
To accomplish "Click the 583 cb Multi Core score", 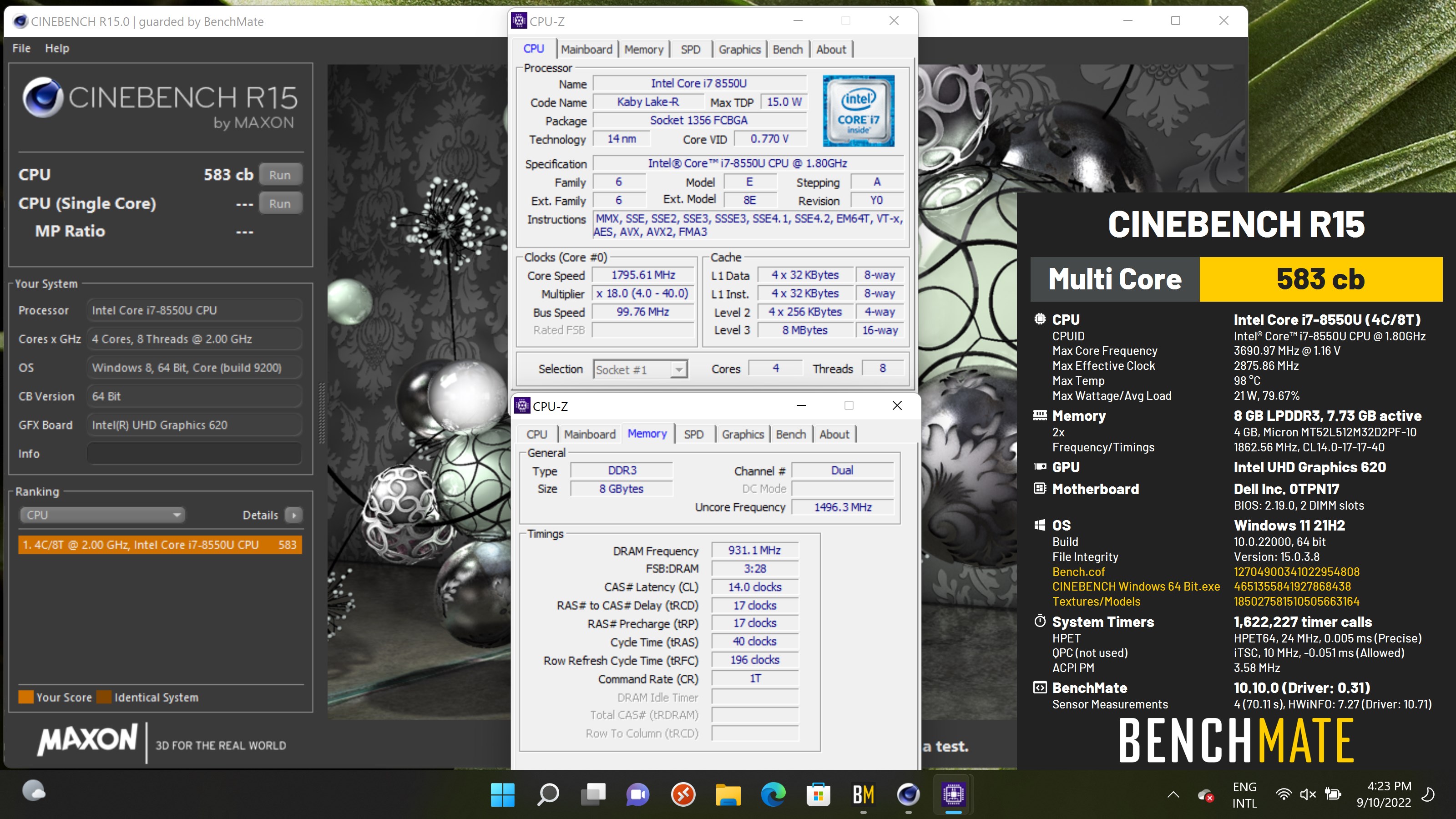I will click(x=1320, y=279).
